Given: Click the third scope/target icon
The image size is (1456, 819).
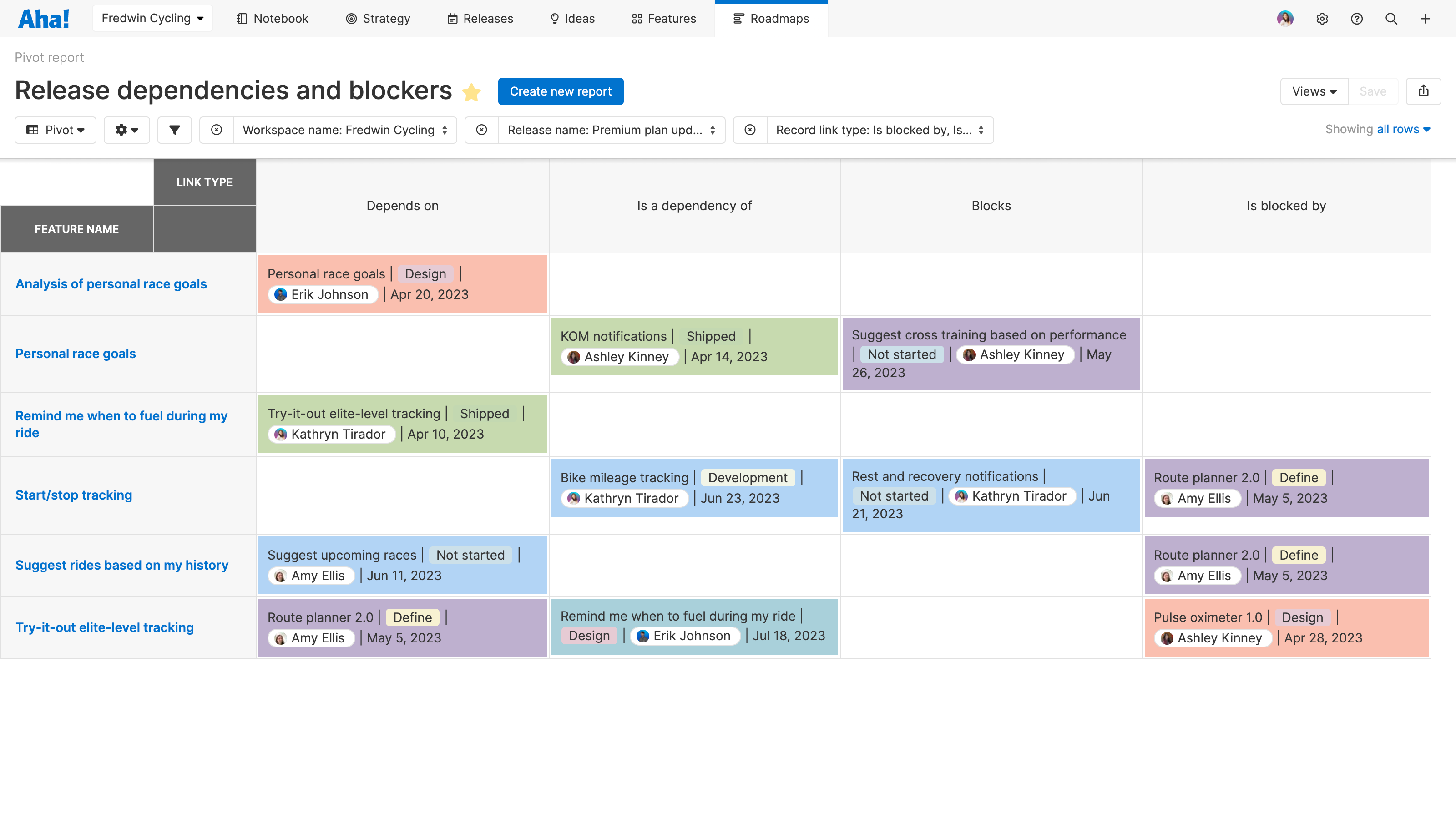Looking at the screenshot, I should [749, 130].
